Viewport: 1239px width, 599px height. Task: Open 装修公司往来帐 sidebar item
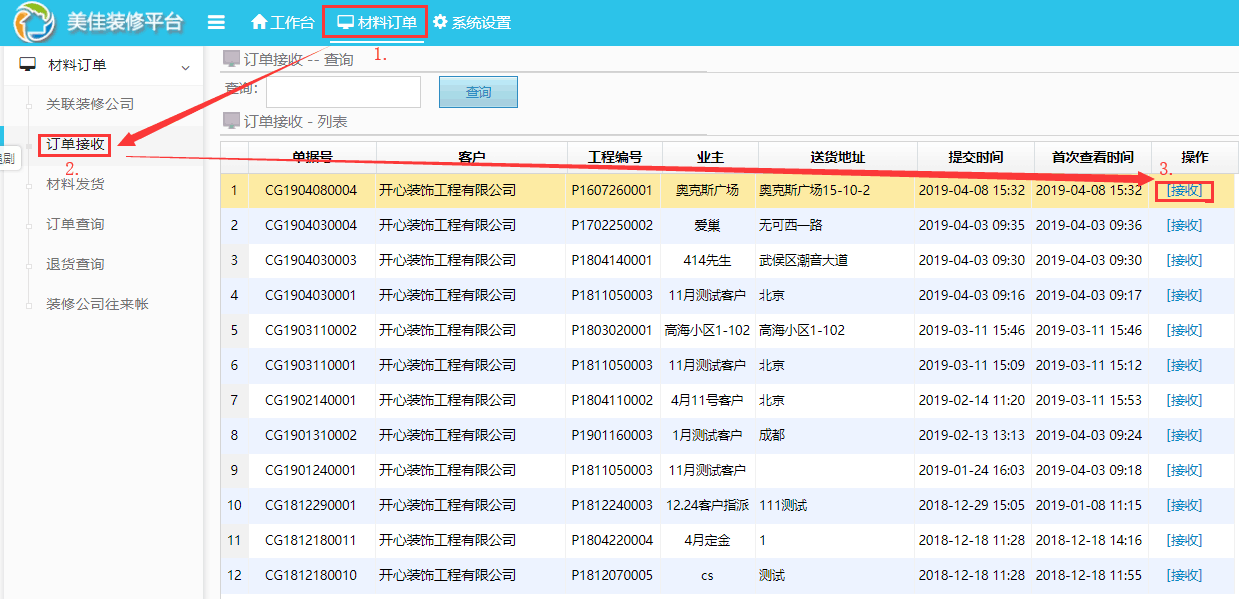[97, 304]
